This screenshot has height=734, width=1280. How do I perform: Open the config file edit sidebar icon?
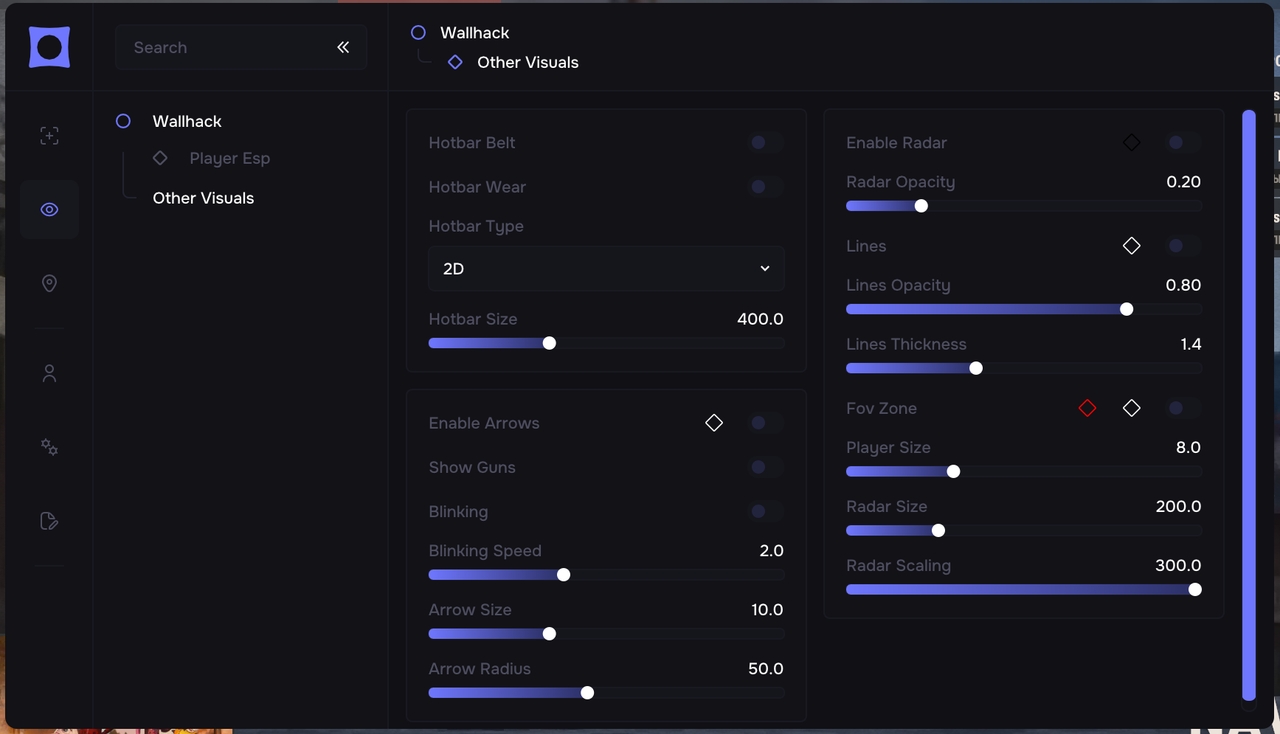49,520
